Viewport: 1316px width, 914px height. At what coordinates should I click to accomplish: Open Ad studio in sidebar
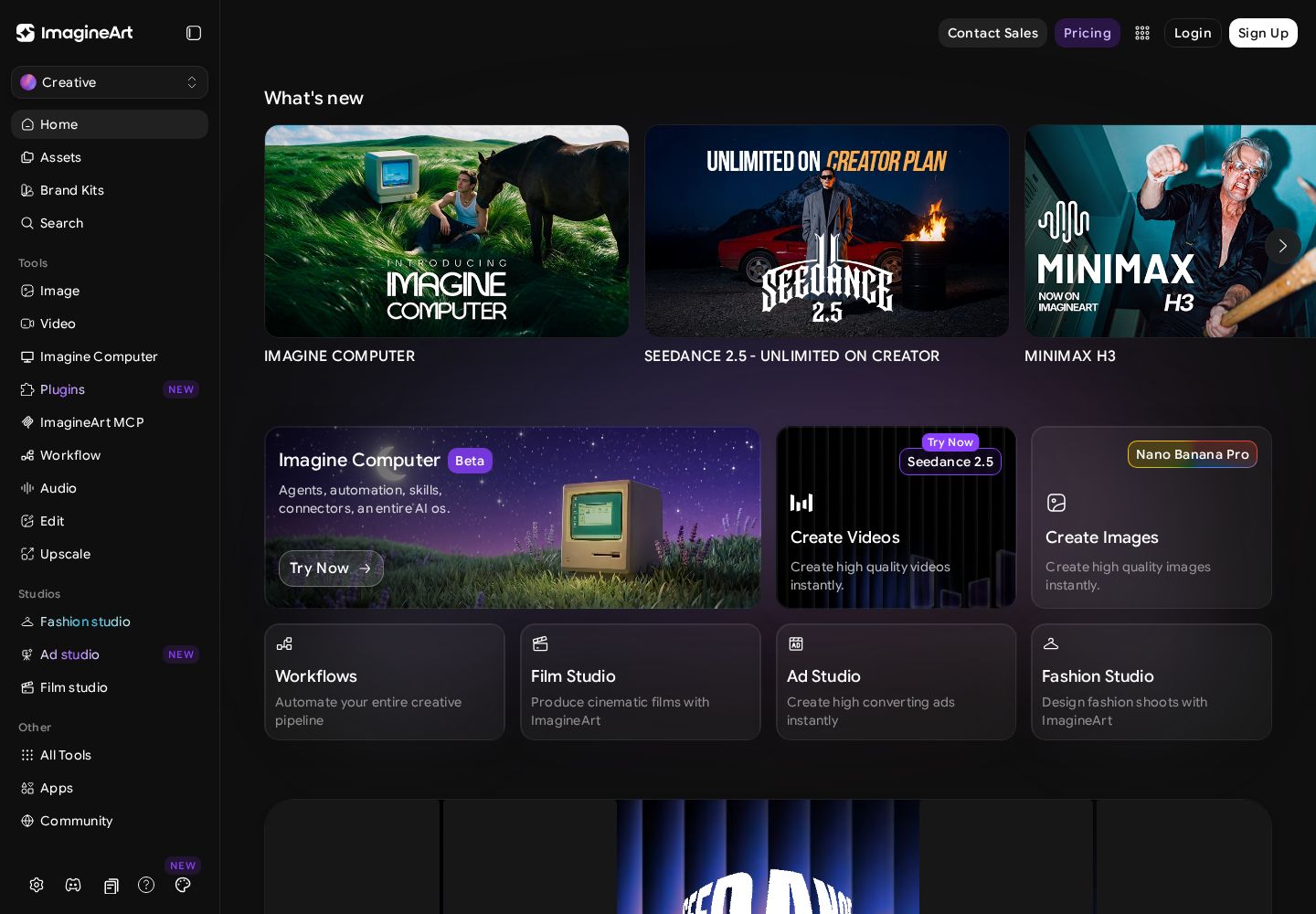110,654
